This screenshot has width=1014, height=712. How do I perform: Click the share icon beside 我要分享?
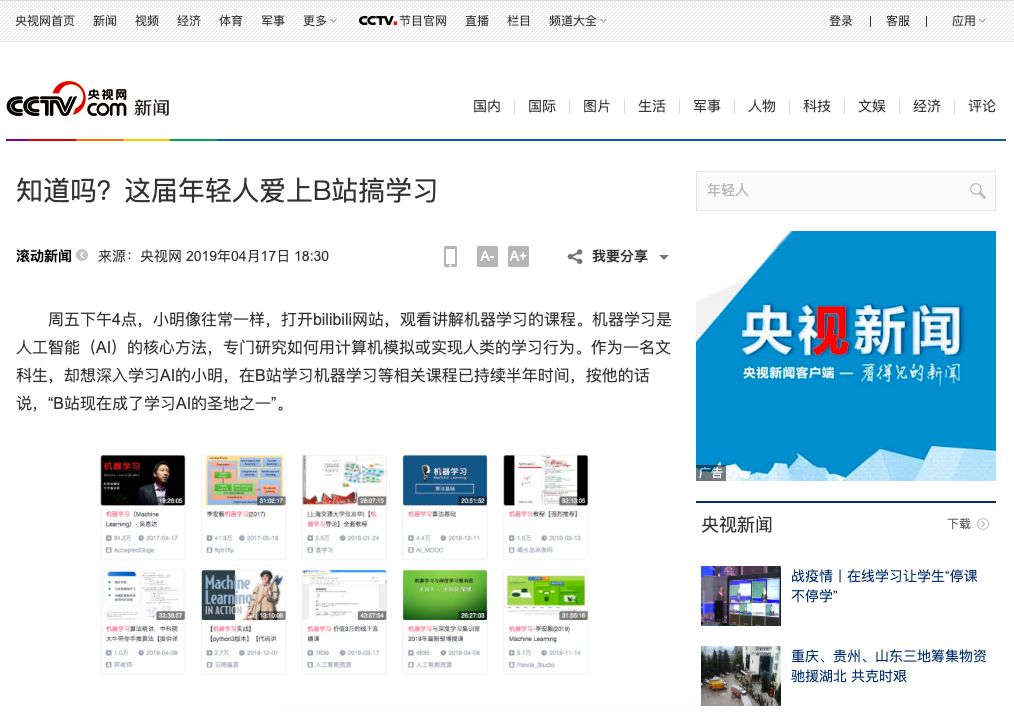574,256
